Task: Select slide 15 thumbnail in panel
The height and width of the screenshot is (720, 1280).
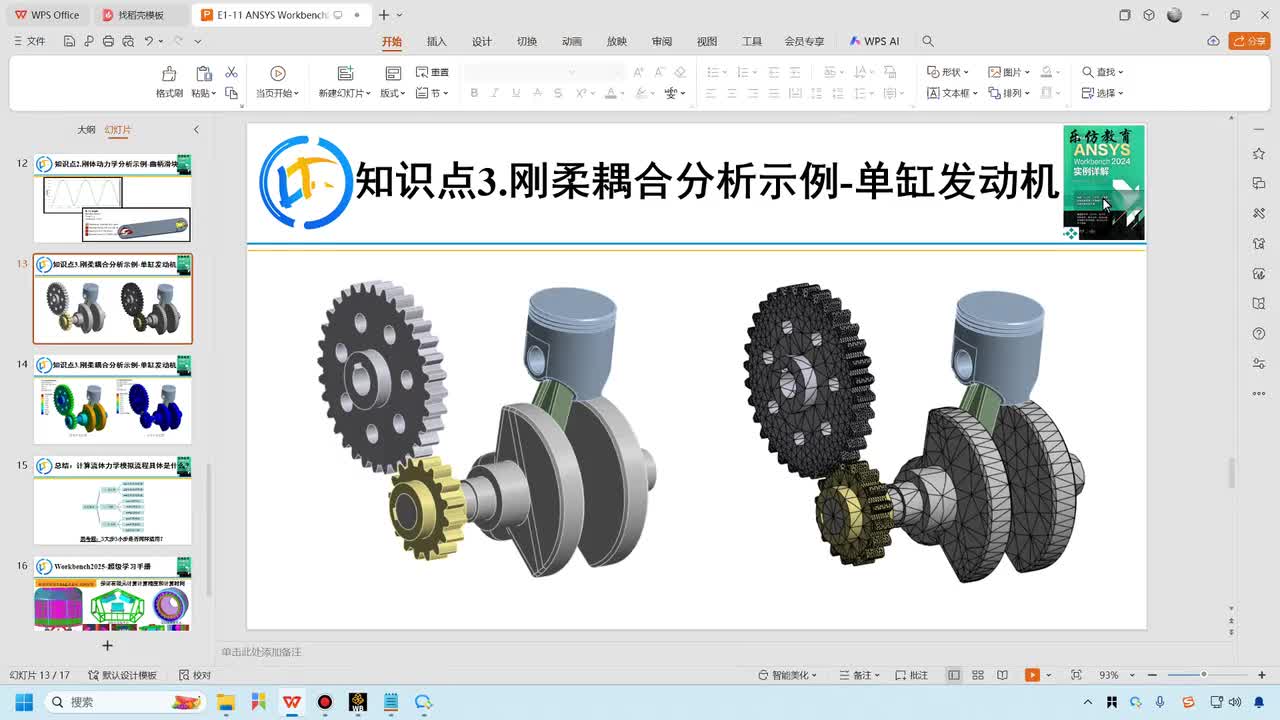Action: click(113, 501)
